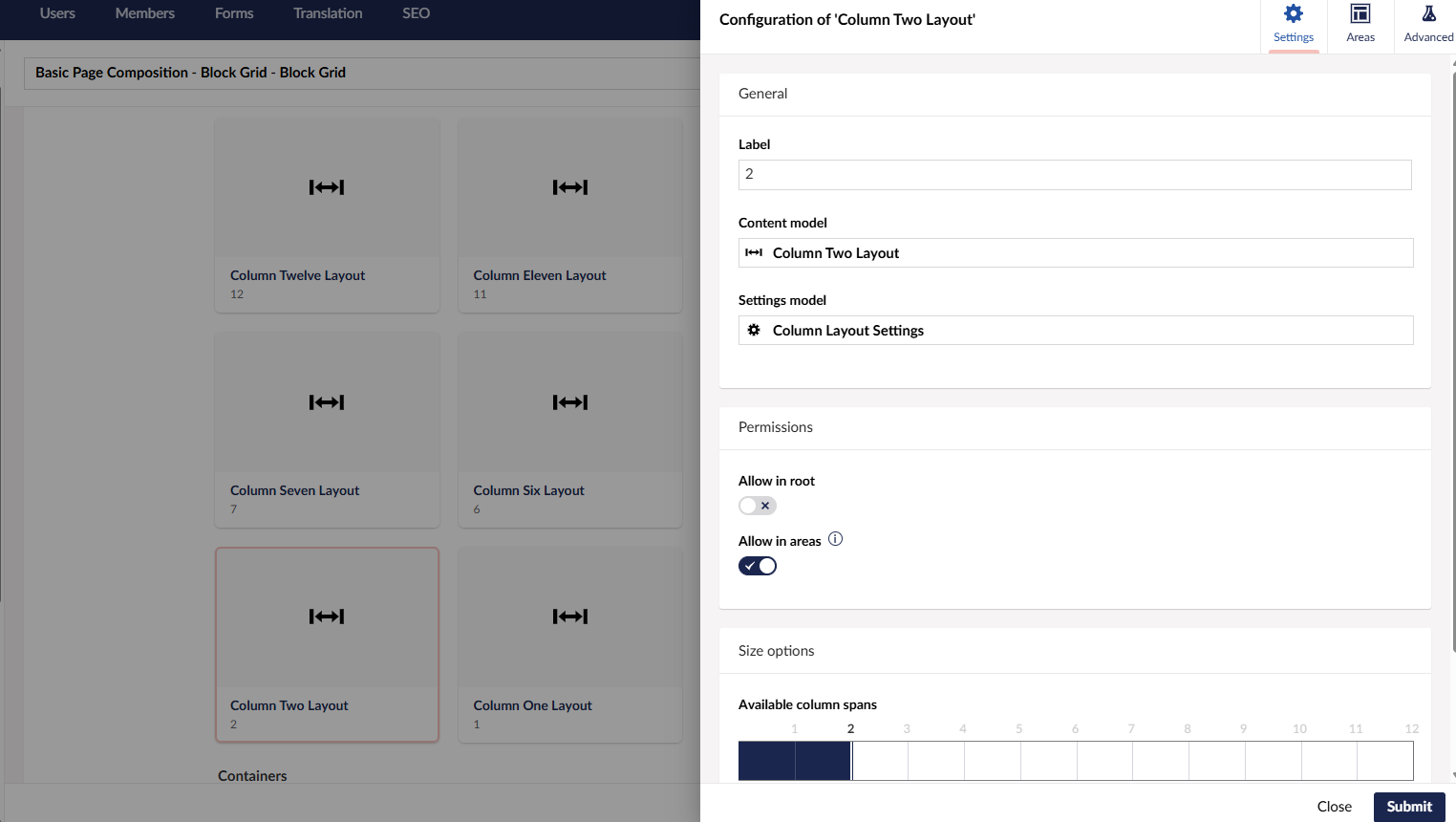This screenshot has width=1456, height=822.
Task: Click the 'General' section heading
Action: tap(762, 94)
